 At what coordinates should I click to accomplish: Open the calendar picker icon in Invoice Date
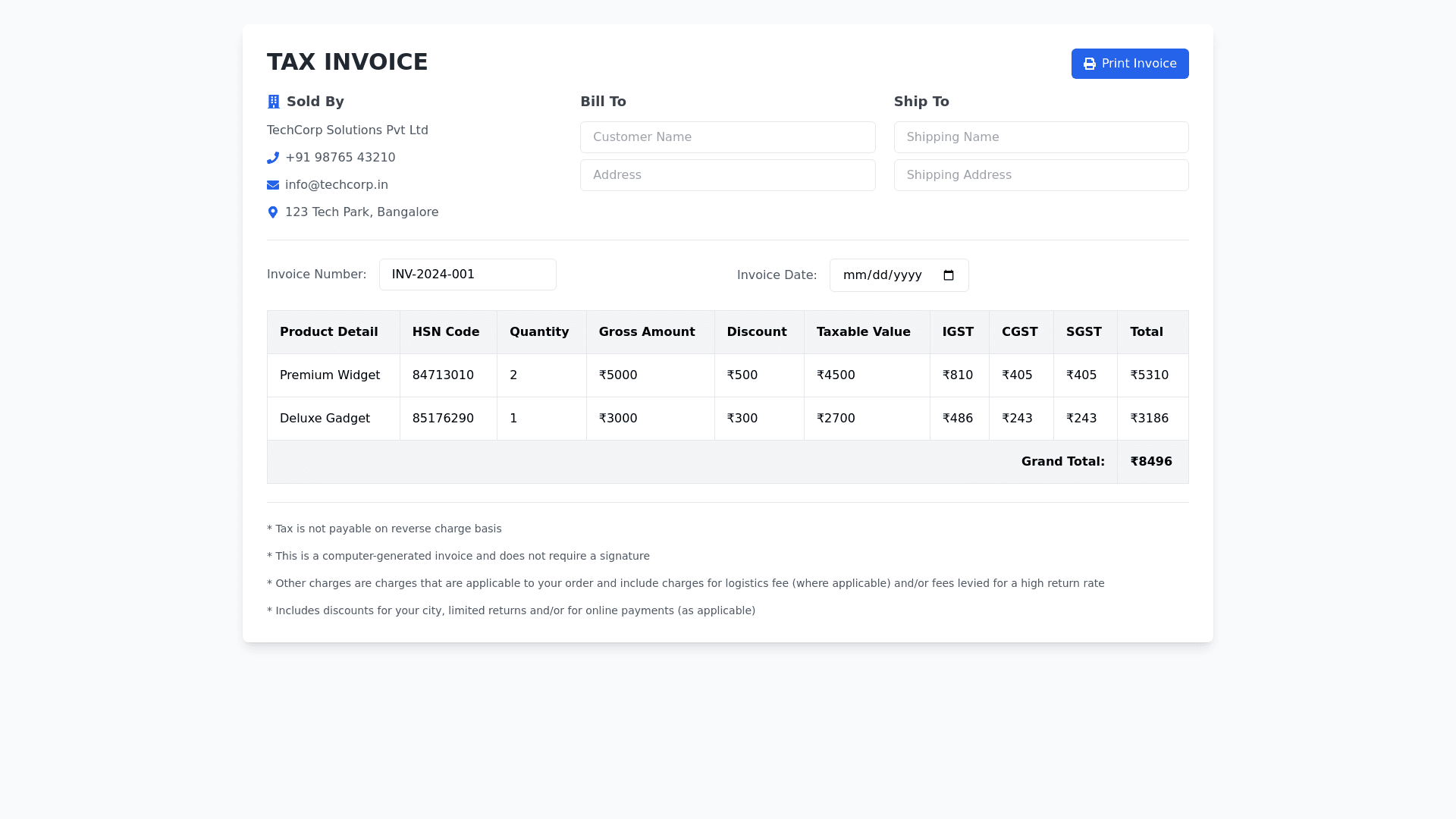coord(949,275)
